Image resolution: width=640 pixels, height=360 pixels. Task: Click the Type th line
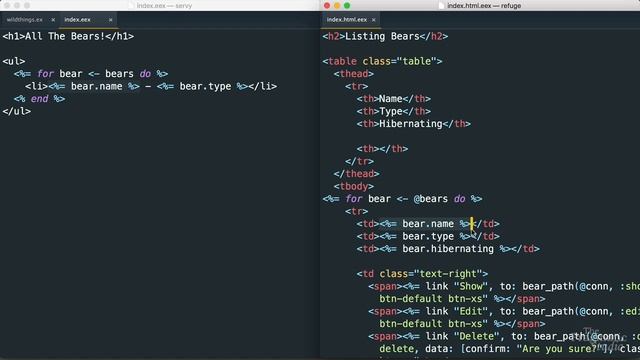pos(394,111)
